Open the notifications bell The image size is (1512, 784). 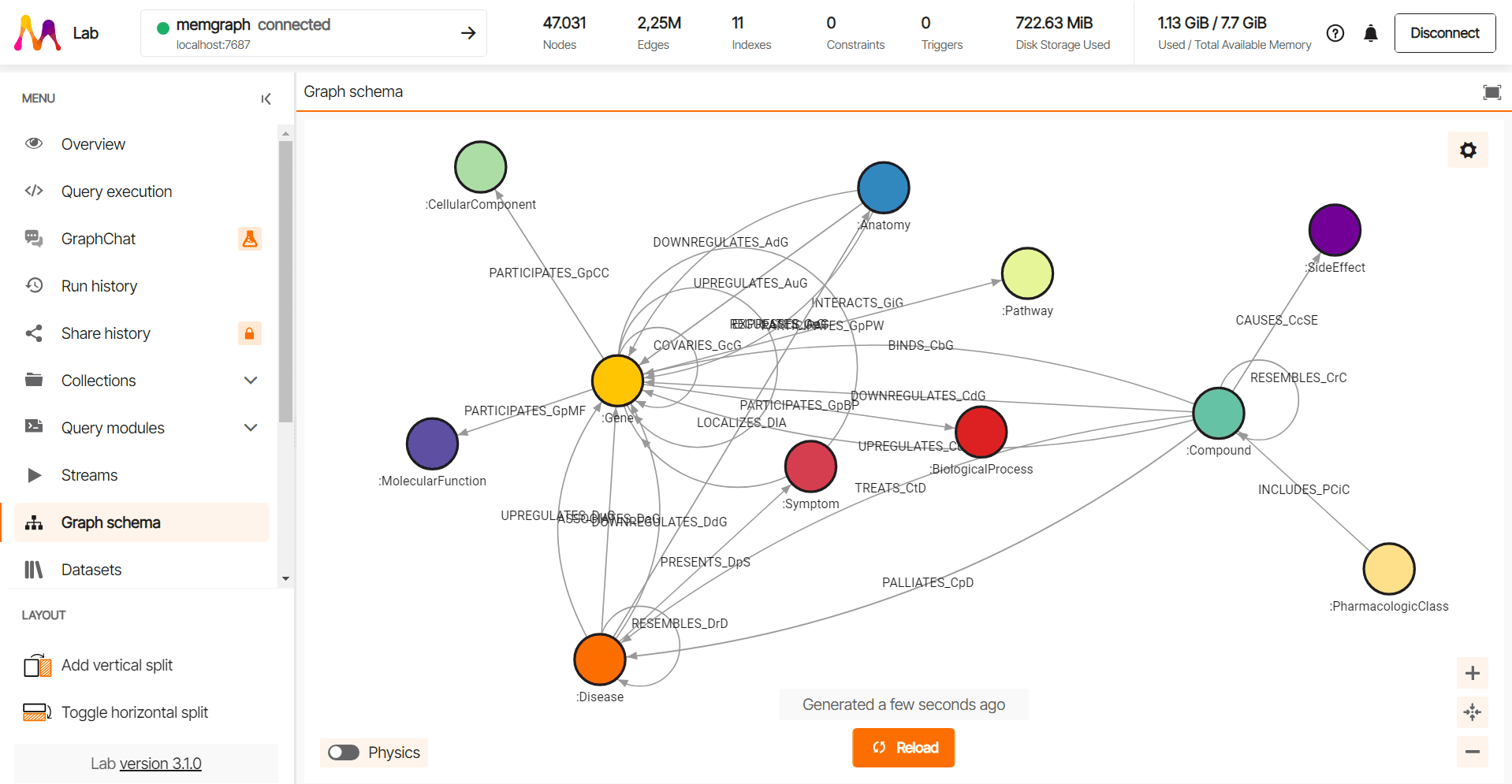coord(1370,33)
